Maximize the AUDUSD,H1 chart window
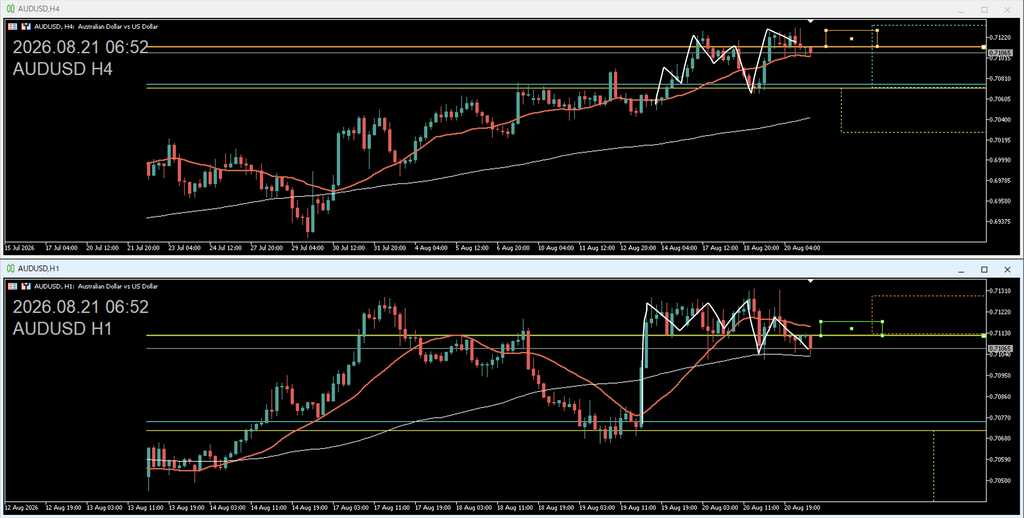 [x=984, y=270]
